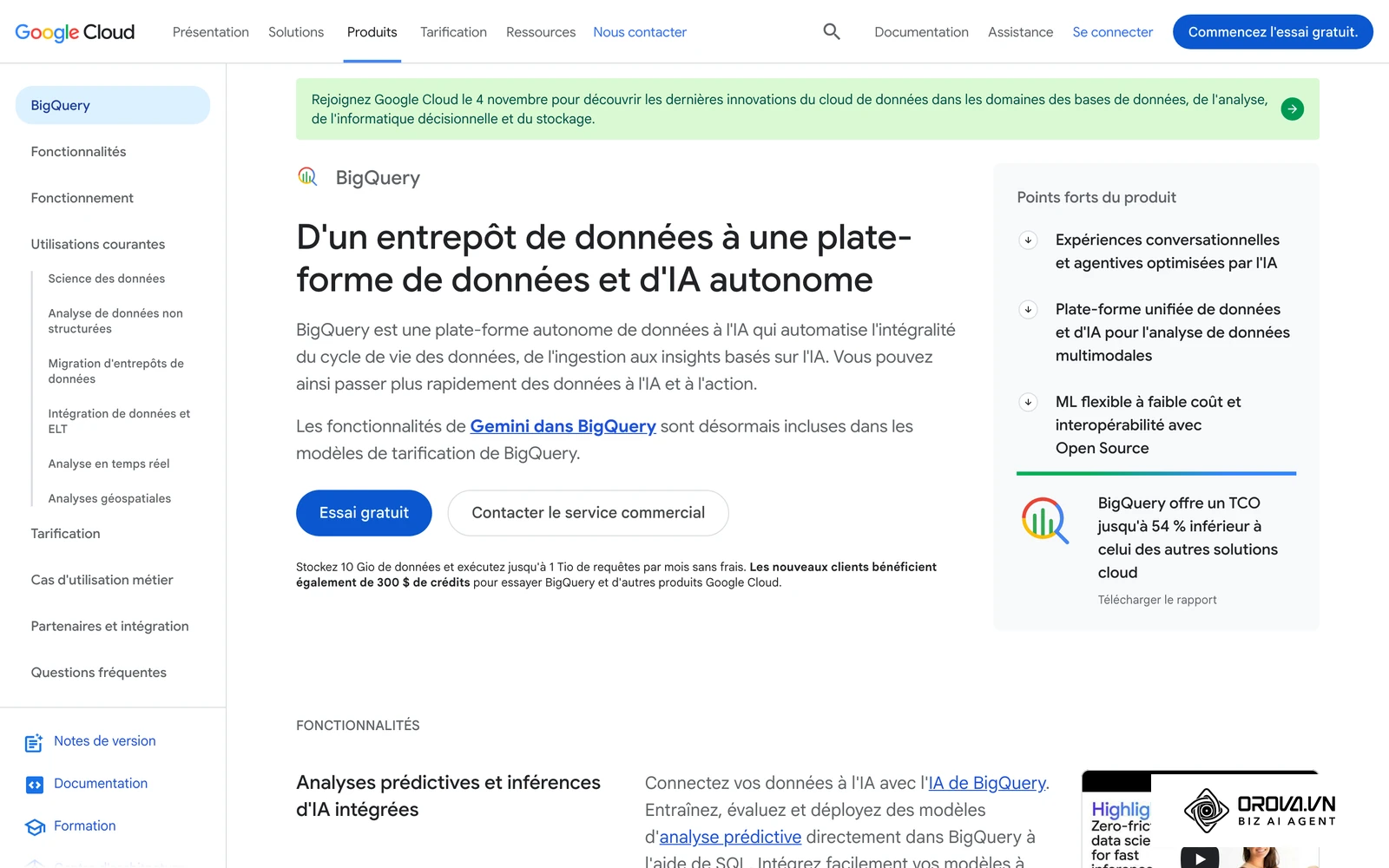Play the video thumbnail play button
The width and height of the screenshot is (1389, 868).
1200,858
